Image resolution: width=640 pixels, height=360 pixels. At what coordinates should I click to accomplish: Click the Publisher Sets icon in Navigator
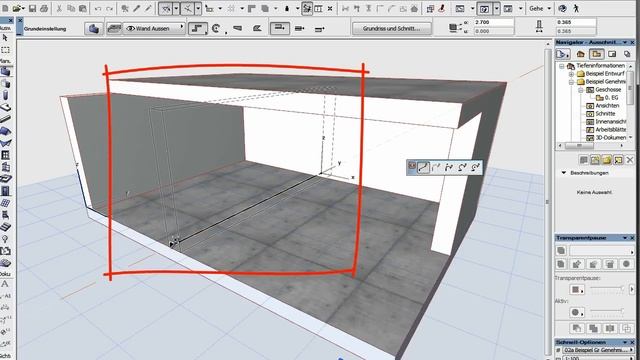627,54
